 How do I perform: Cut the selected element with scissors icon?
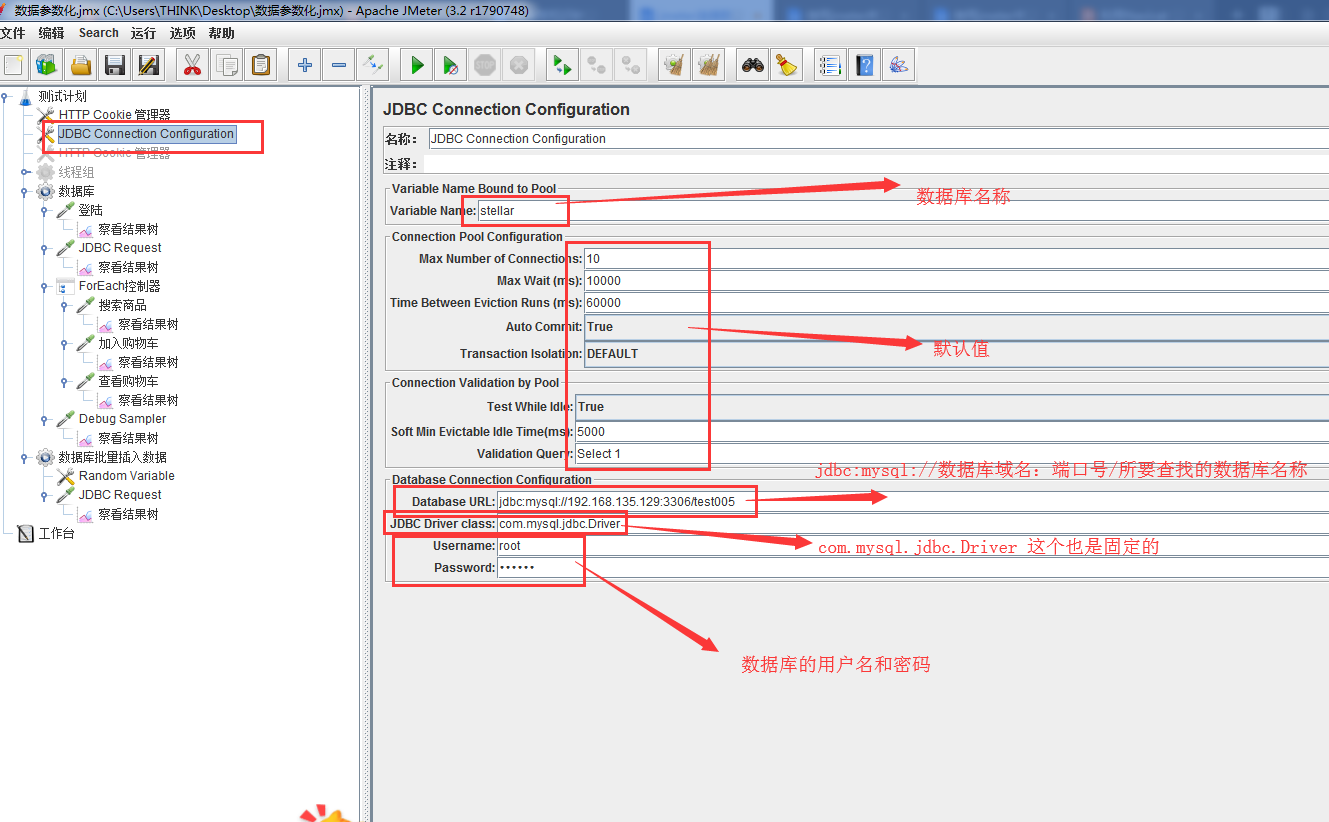[x=192, y=66]
